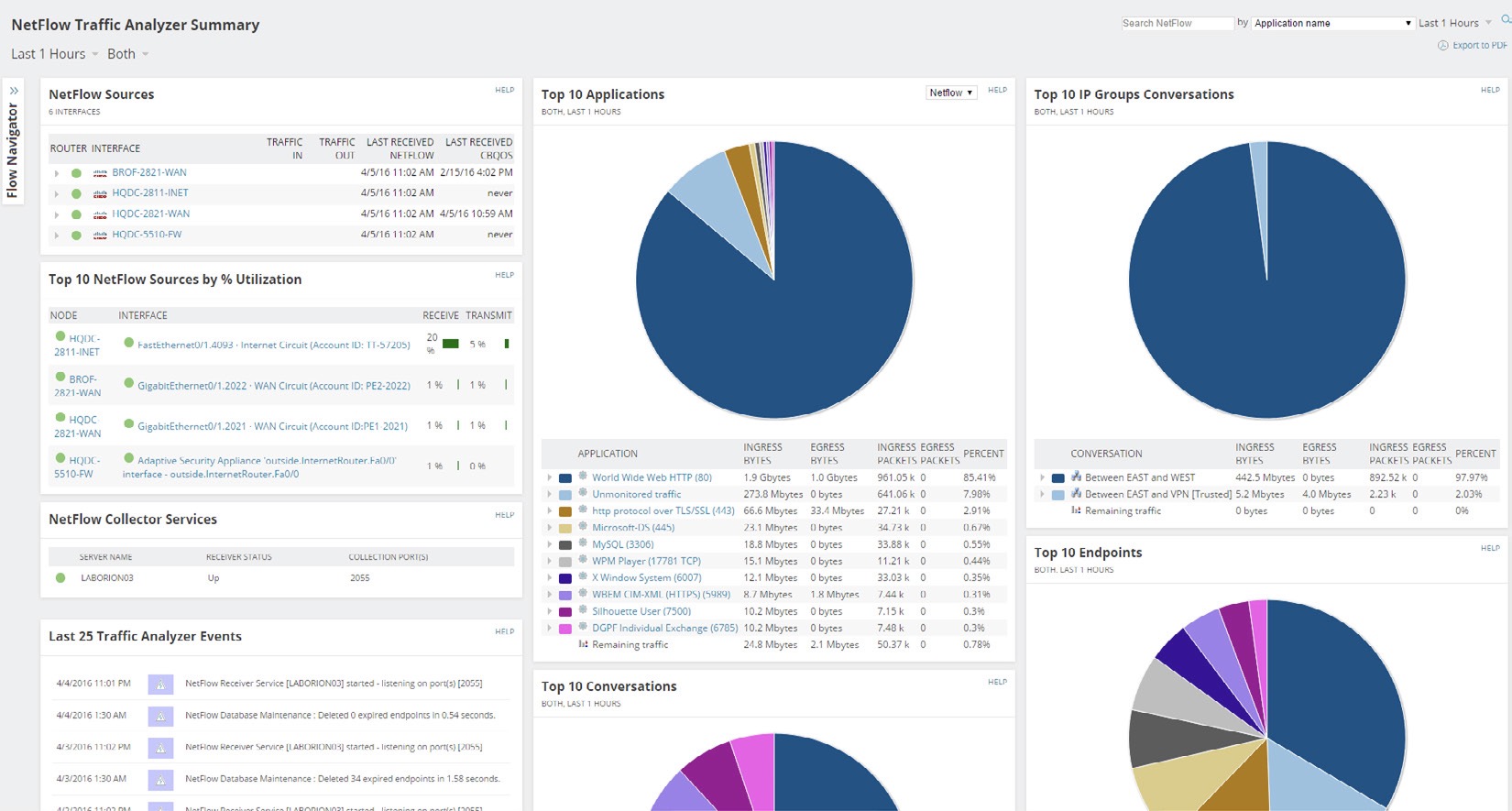
Task: Open the Netflow dropdown in Top 10 Applications
Action: [950, 93]
